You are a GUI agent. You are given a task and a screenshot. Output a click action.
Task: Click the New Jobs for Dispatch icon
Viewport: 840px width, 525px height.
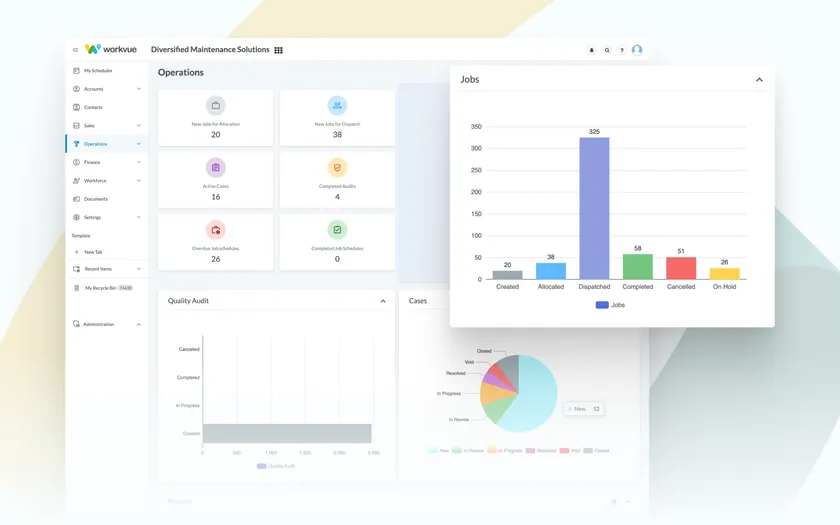(337, 106)
